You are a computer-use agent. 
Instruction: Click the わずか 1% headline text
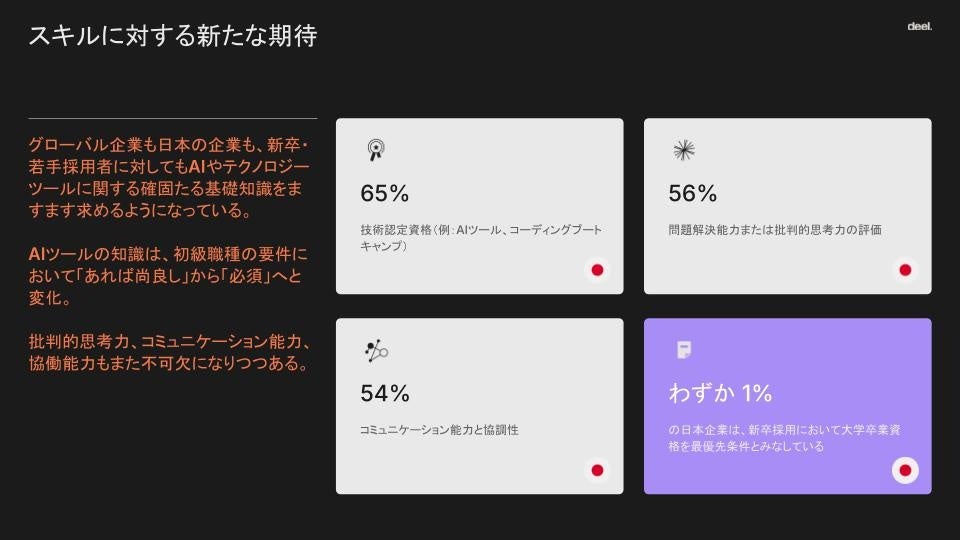(720, 393)
